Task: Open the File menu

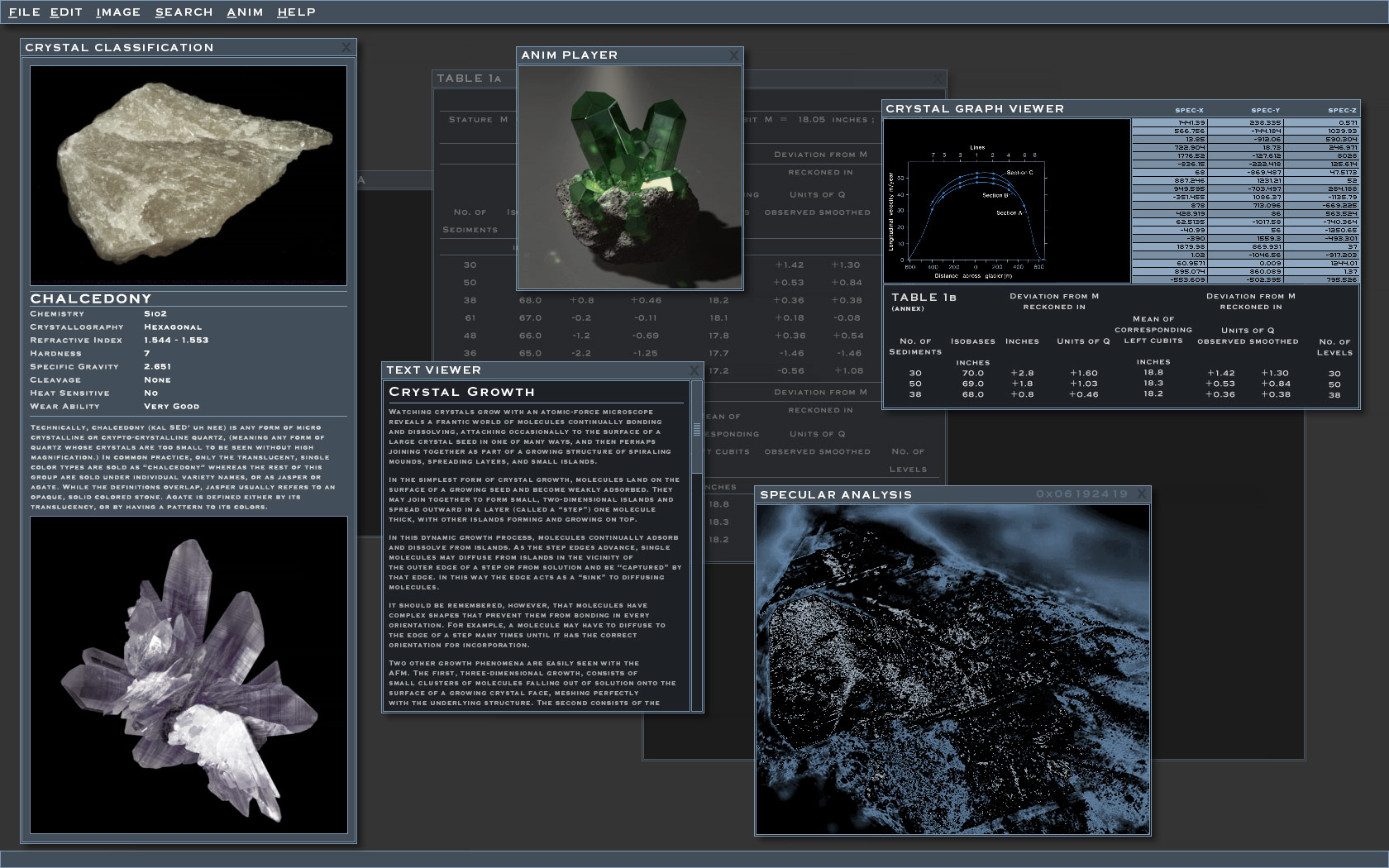Action: tap(24, 12)
